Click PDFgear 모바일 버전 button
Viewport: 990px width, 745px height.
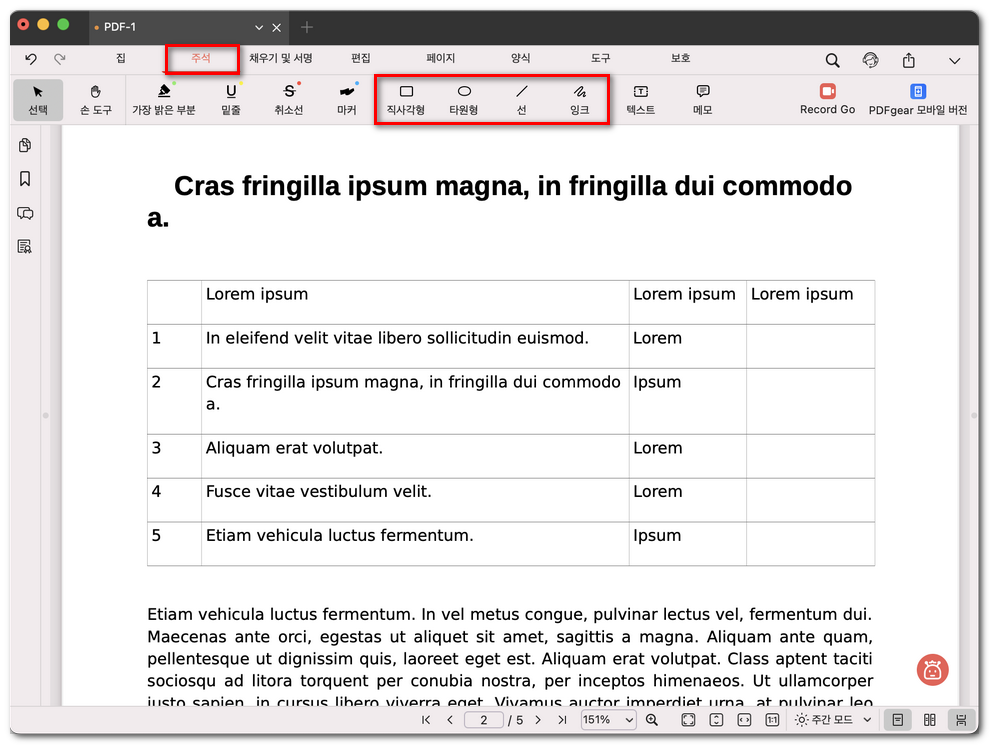click(917, 99)
